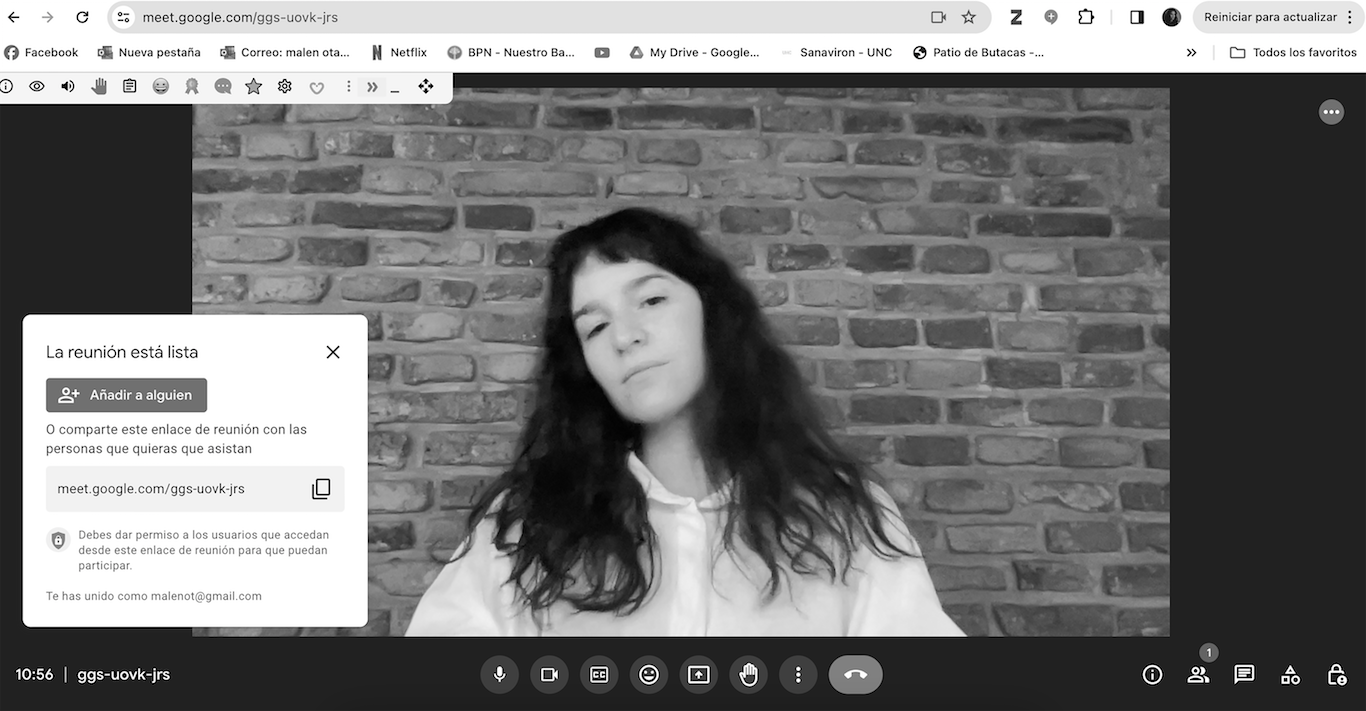
Task: Select the meet.google.com/ggs-uovk-jrs link text in dialog
Action: pyautogui.click(x=151, y=489)
